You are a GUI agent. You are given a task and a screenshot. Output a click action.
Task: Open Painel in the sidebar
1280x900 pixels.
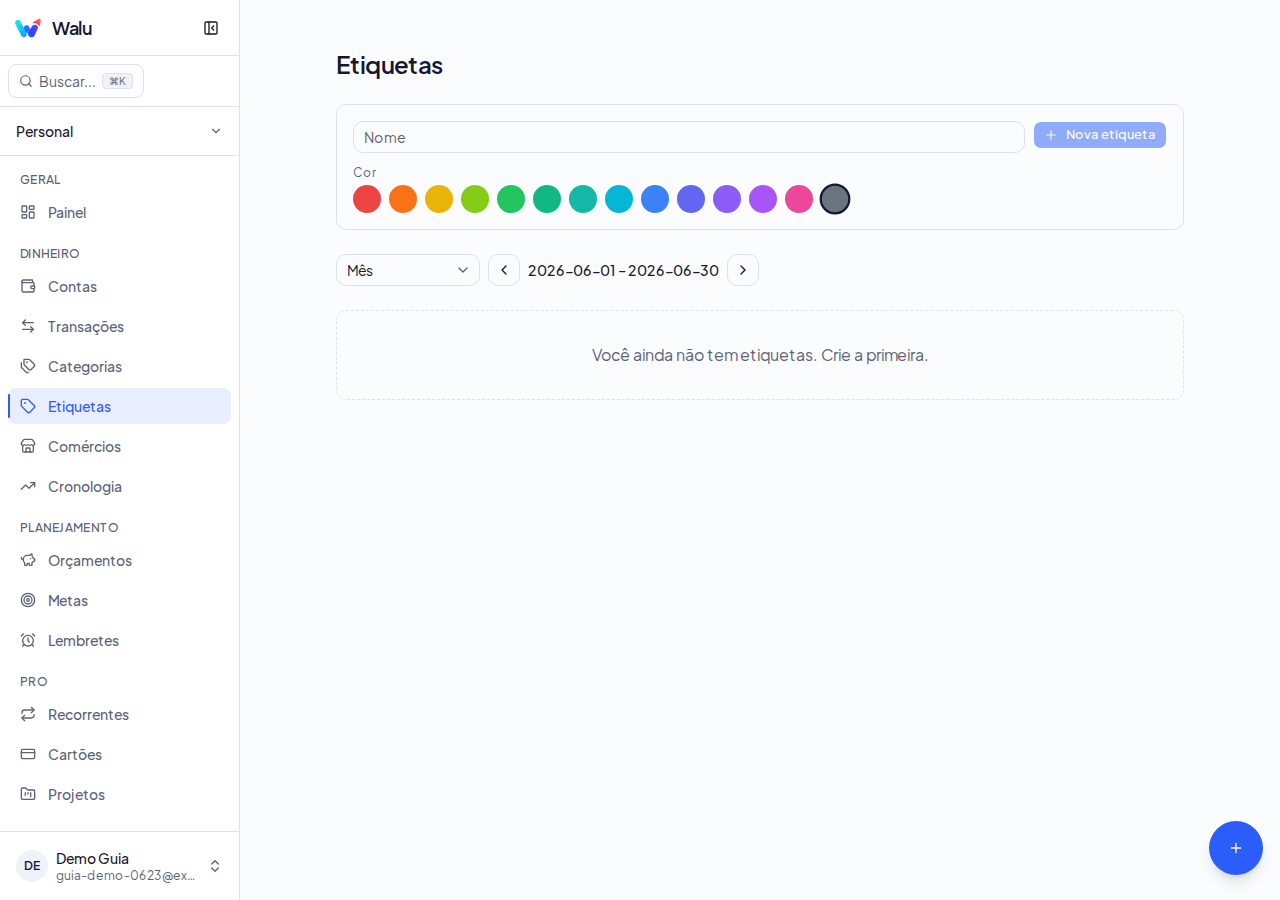[119, 212]
